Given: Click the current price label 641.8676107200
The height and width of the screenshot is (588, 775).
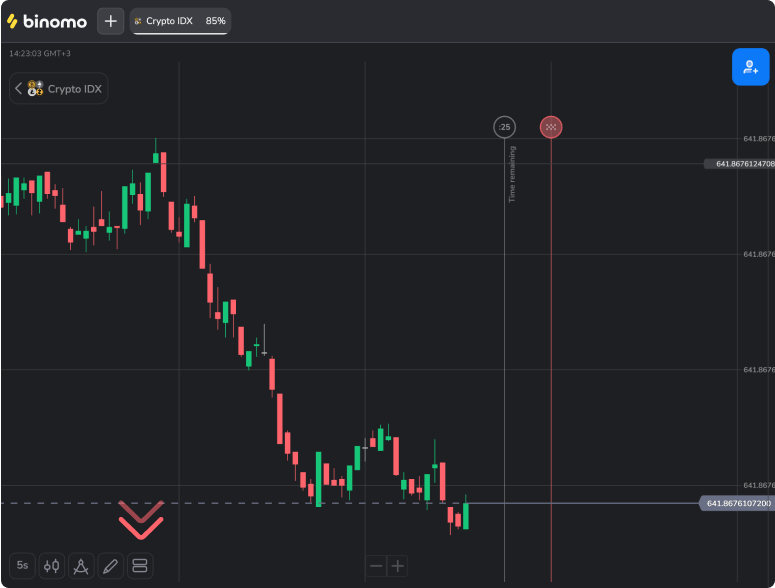Looking at the screenshot, I should pyautogui.click(x=738, y=503).
